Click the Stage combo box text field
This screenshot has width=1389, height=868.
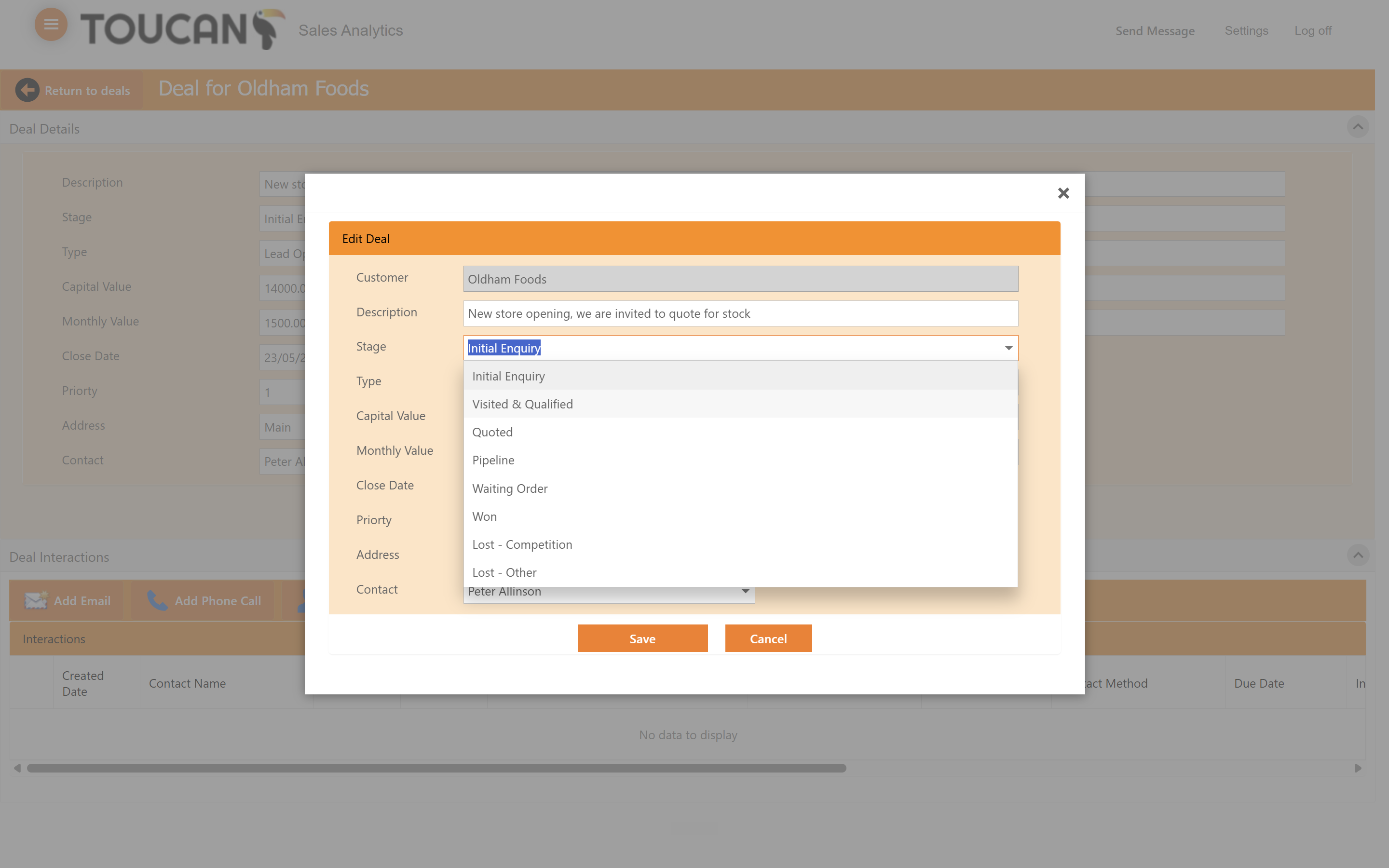click(732, 348)
